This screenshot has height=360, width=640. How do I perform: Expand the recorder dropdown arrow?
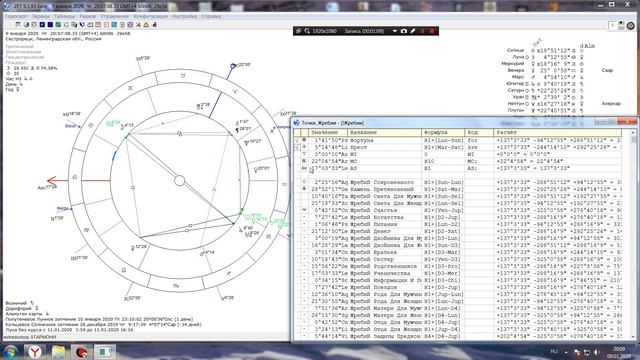[395, 31]
